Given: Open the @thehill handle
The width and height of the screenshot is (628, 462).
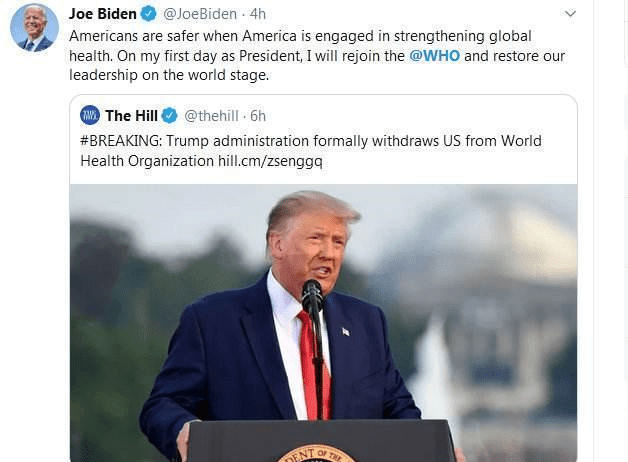Looking at the screenshot, I should [211, 116].
